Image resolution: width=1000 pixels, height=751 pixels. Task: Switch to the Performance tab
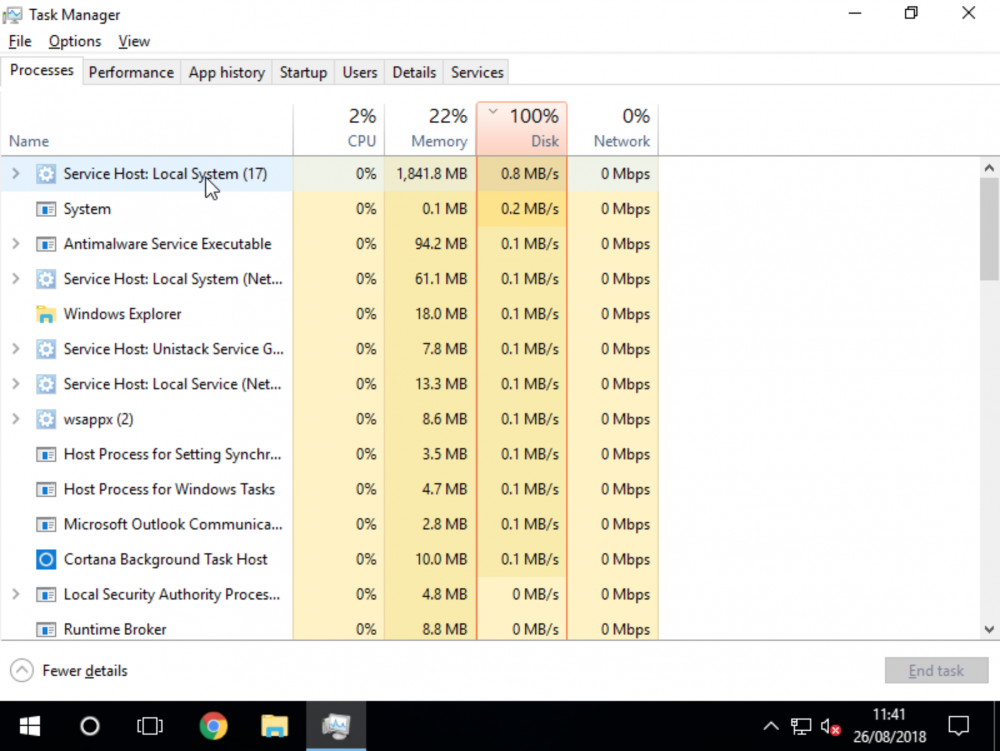131,73
